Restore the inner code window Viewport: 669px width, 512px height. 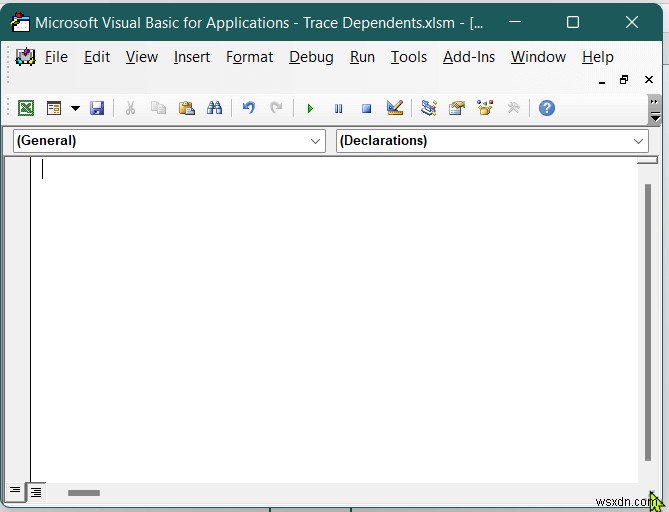coord(624,80)
